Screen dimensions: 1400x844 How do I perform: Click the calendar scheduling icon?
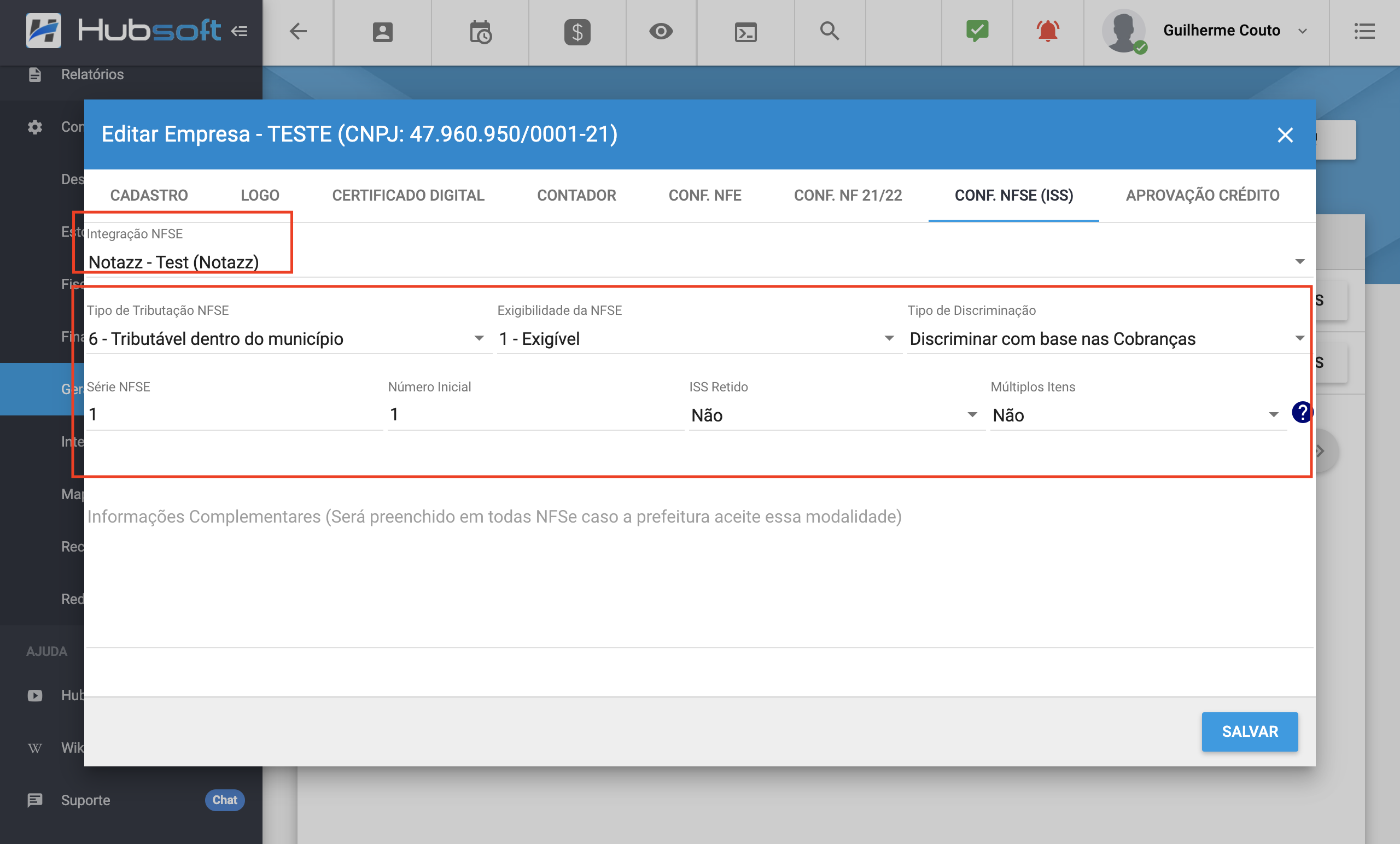tap(480, 32)
